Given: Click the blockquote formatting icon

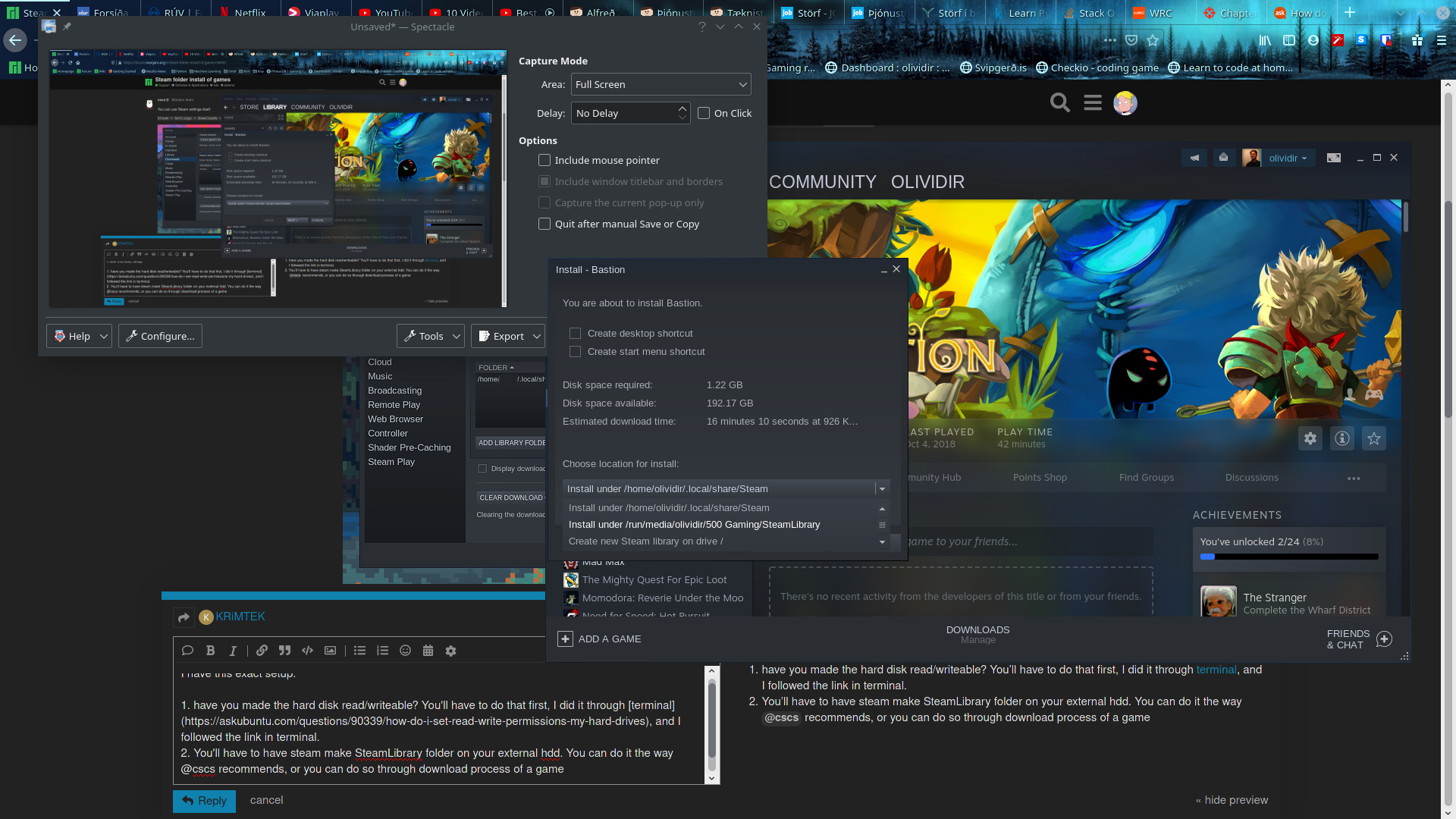Looking at the screenshot, I should [x=283, y=651].
